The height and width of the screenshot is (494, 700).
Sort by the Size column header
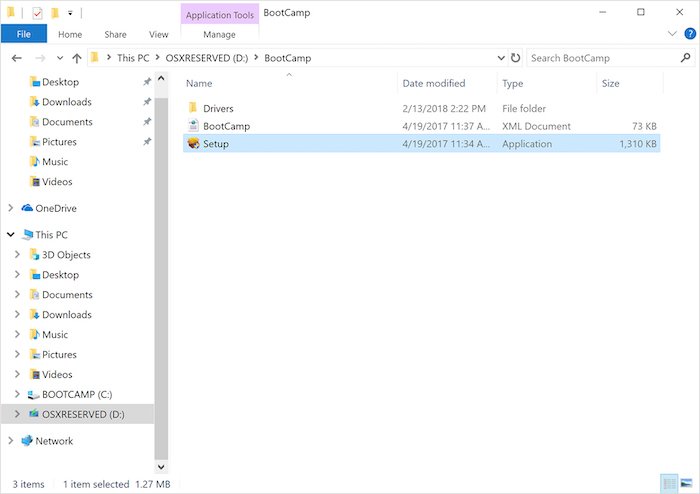click(x=610, y=83)
